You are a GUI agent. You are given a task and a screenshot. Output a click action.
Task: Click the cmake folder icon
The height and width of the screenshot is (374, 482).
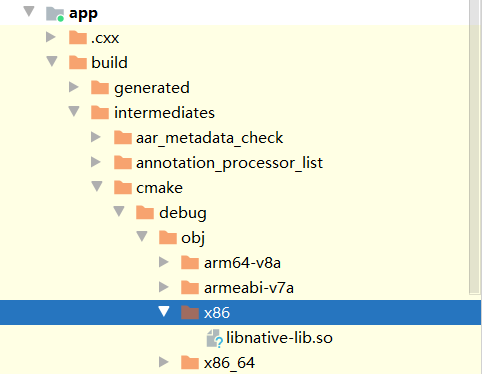click(x=123, y=187)
